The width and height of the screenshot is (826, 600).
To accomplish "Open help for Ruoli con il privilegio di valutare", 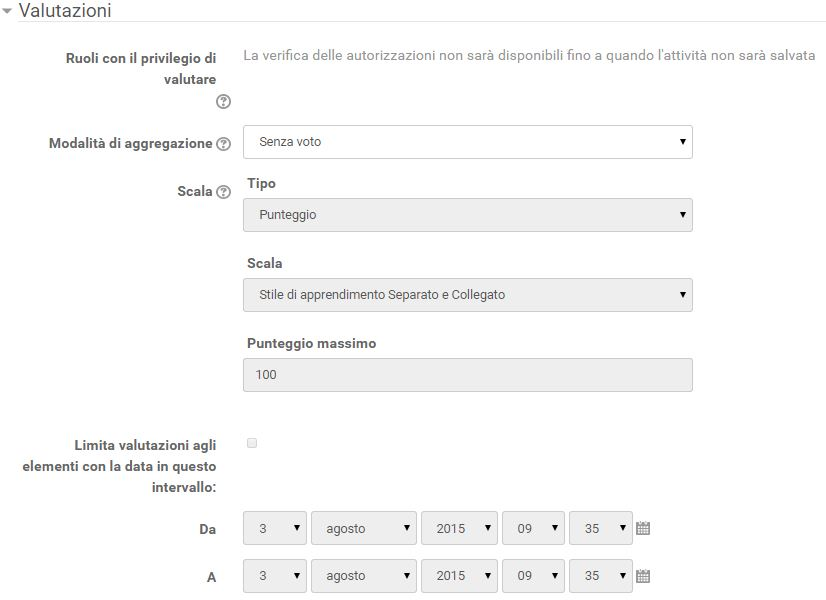I will tap(223, 101).
